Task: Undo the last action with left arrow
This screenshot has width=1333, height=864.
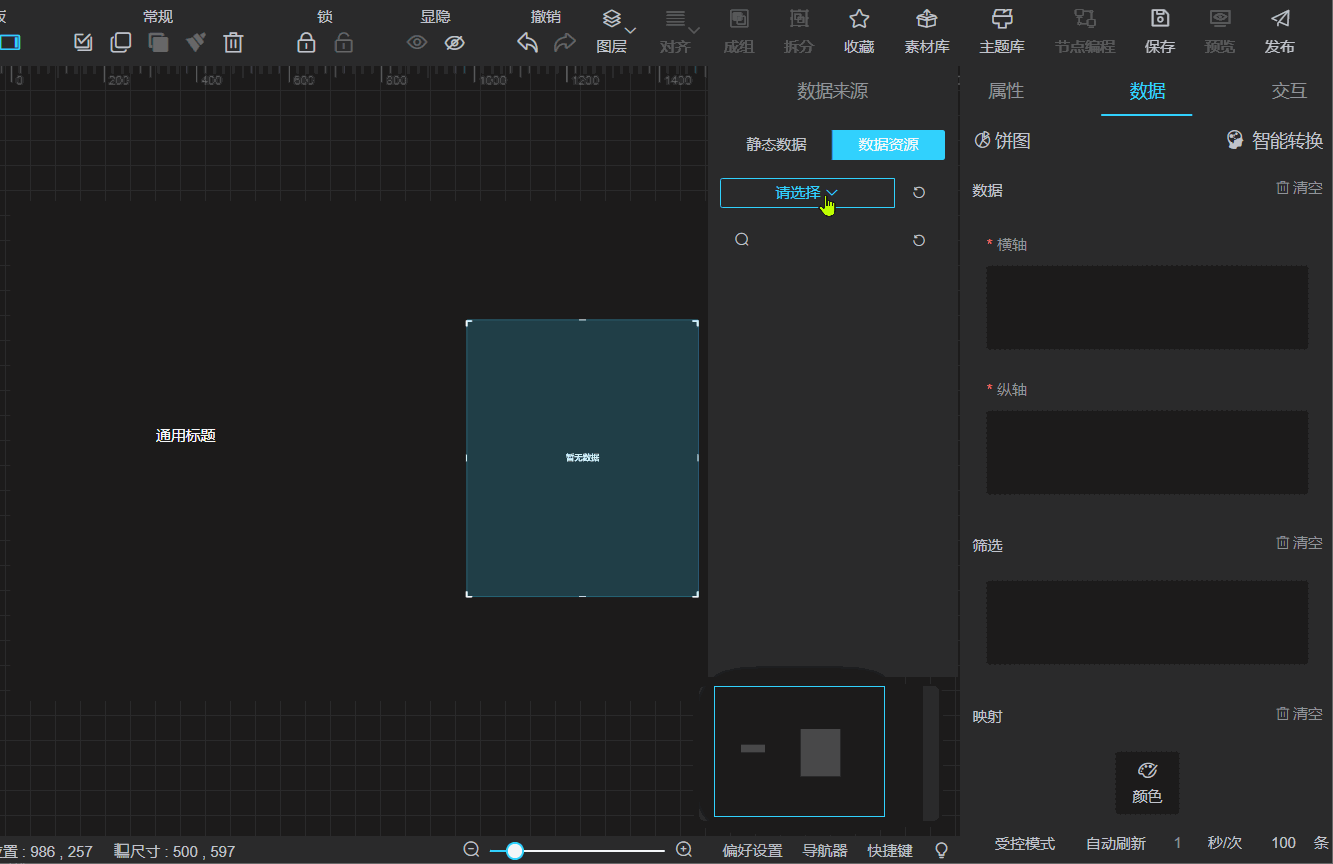Action: [528, 42]
